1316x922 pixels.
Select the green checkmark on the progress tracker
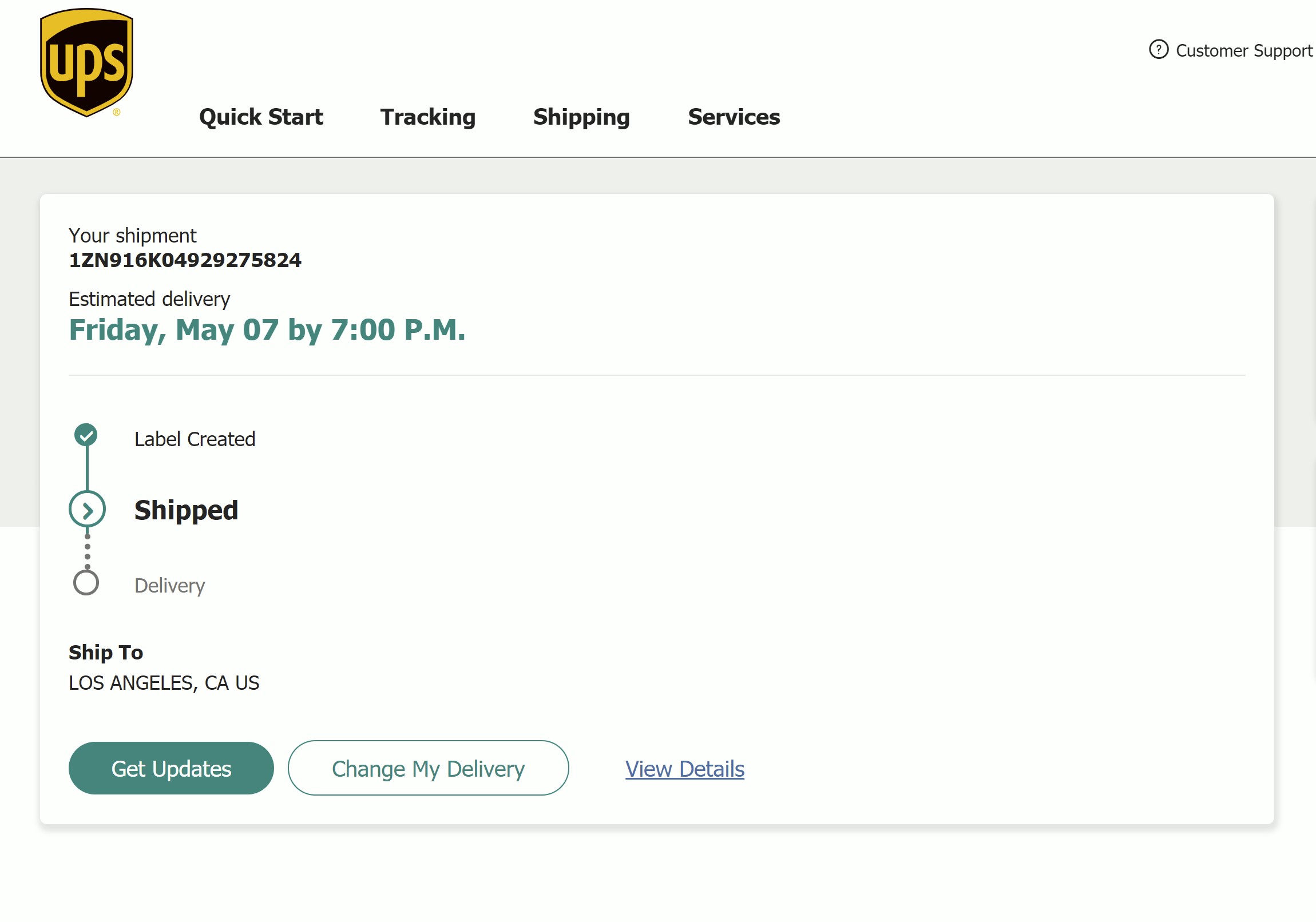tap(87, 435)
